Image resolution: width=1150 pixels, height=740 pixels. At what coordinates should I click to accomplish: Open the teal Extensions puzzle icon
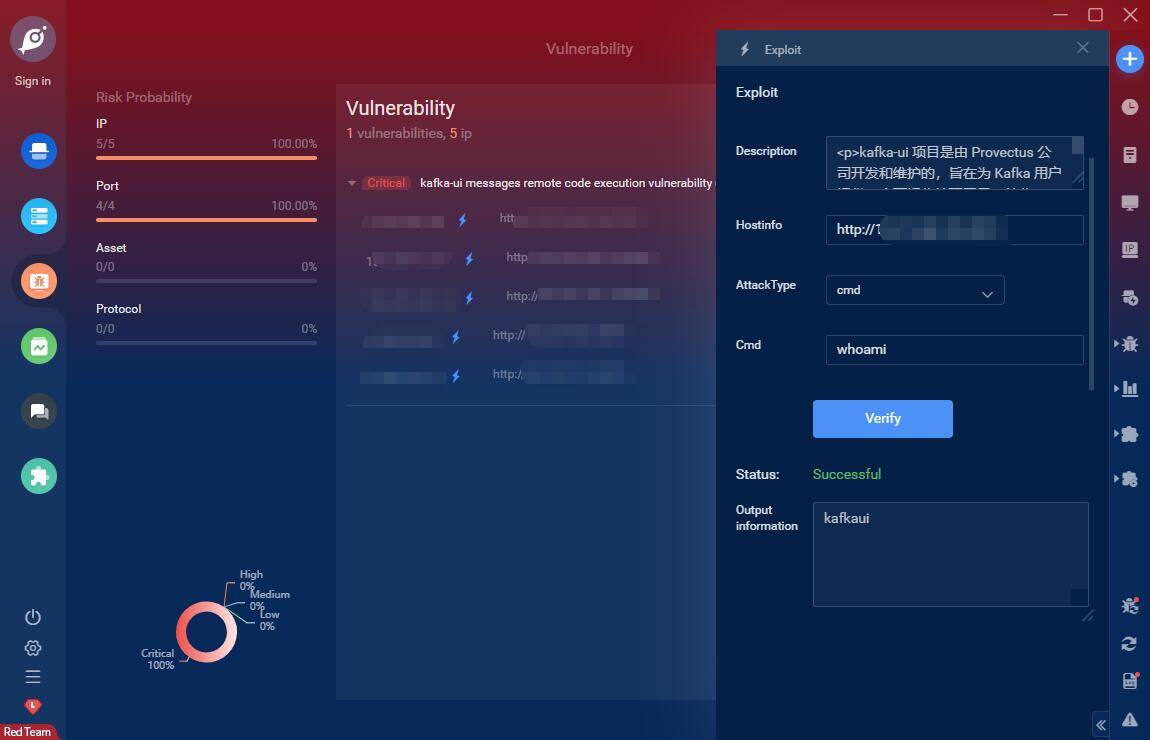[x=39, y=476]
